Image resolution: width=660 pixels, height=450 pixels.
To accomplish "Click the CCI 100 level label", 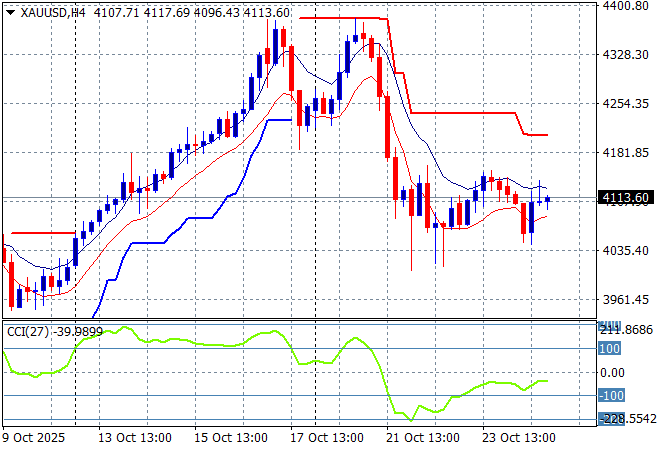I will coord(610,349).
